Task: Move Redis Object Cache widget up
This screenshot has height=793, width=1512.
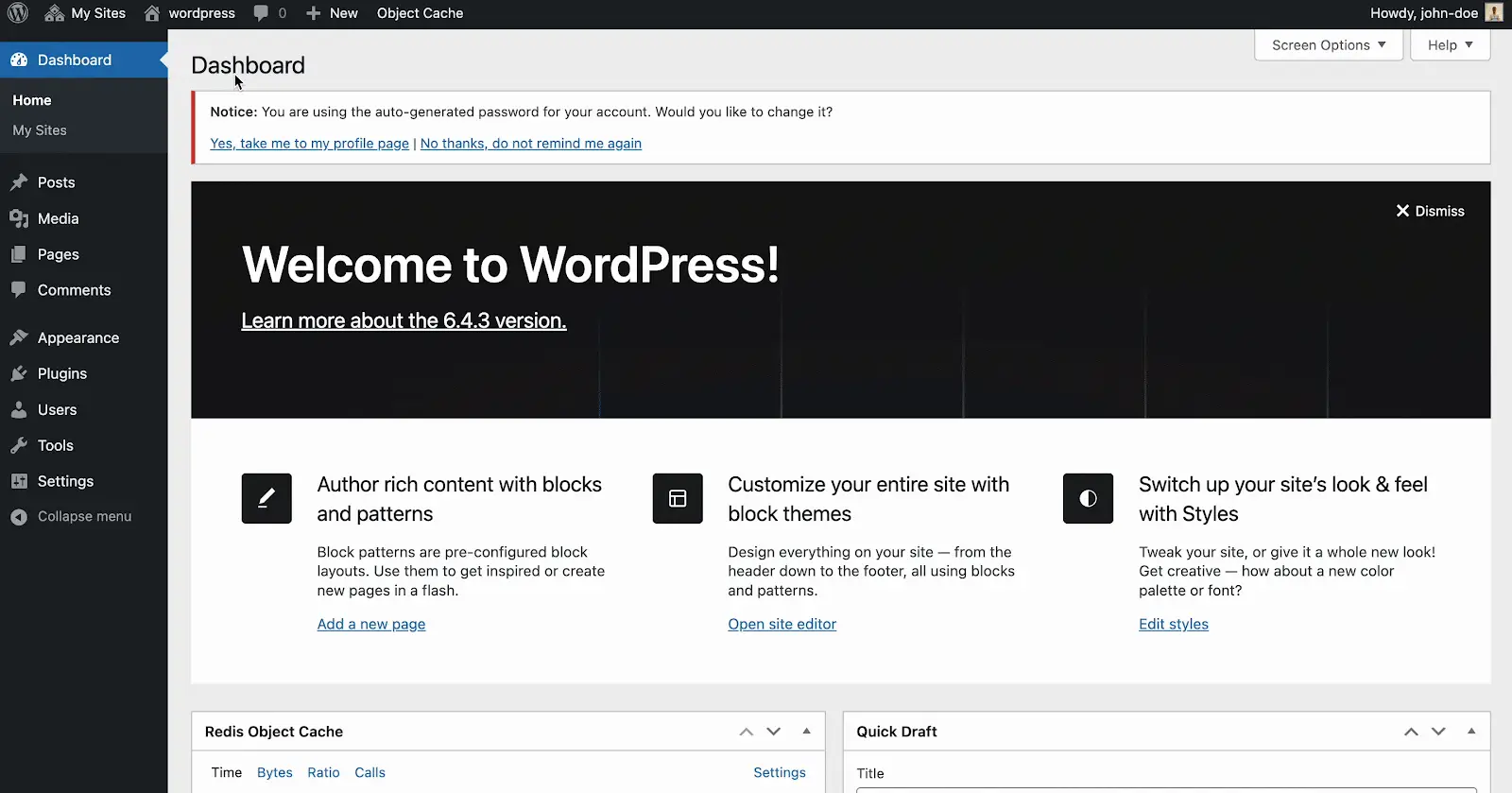Action: click(747, 732)
